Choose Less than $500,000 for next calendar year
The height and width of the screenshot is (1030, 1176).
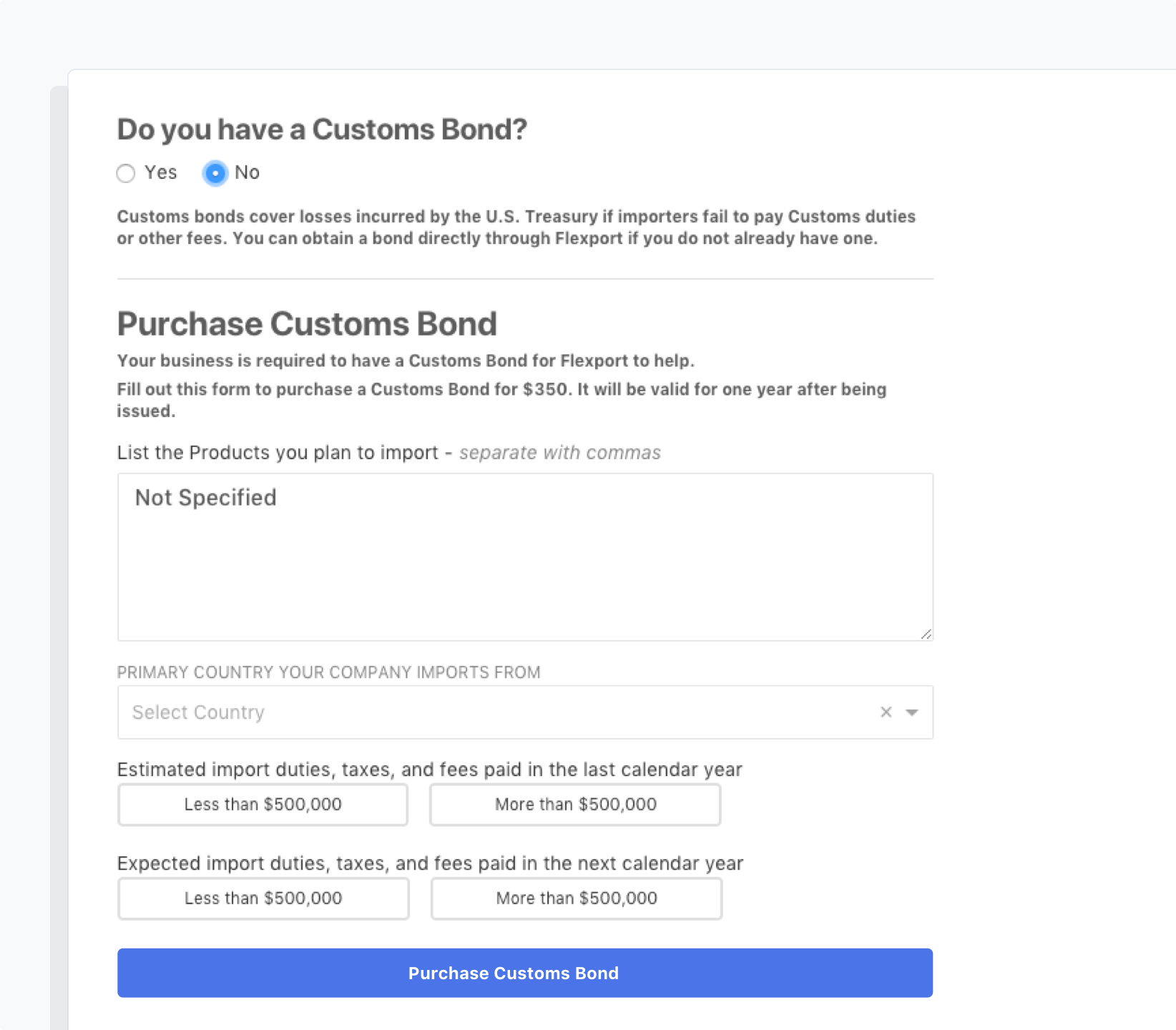click(x=263, y=898)
